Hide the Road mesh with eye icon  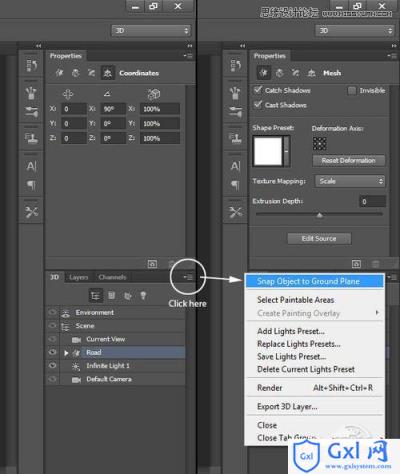[52, 352]
